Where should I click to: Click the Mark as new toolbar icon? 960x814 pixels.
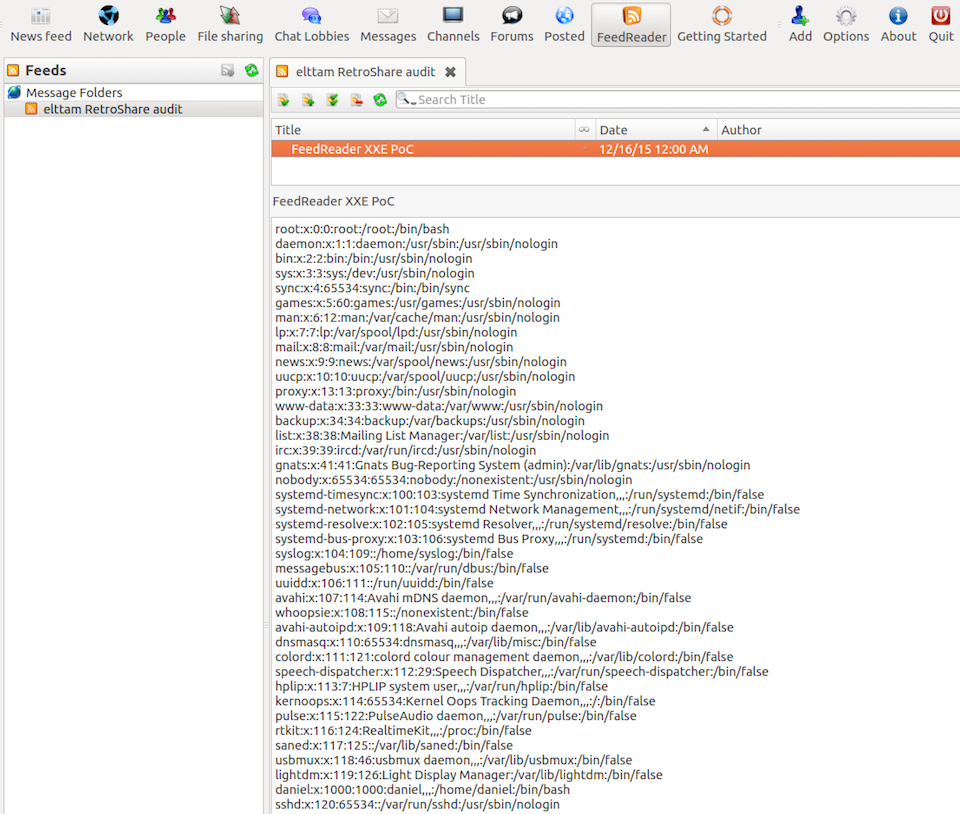(x=308, y=100)
